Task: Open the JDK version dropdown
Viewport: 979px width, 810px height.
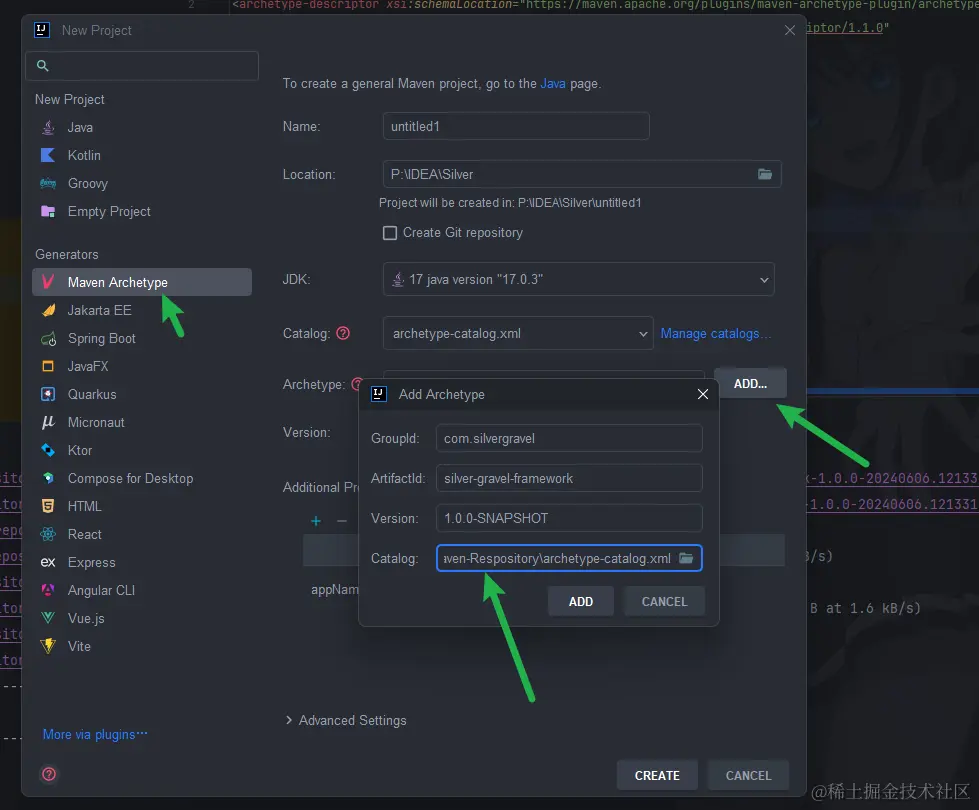Action: pyautogui.click(x=578, y=279)
